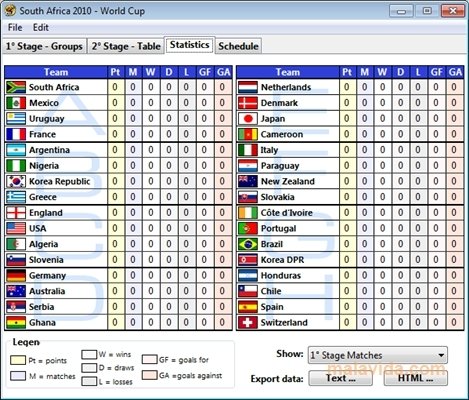
Task: Switch to the Schedule tab
Action: 238,46
